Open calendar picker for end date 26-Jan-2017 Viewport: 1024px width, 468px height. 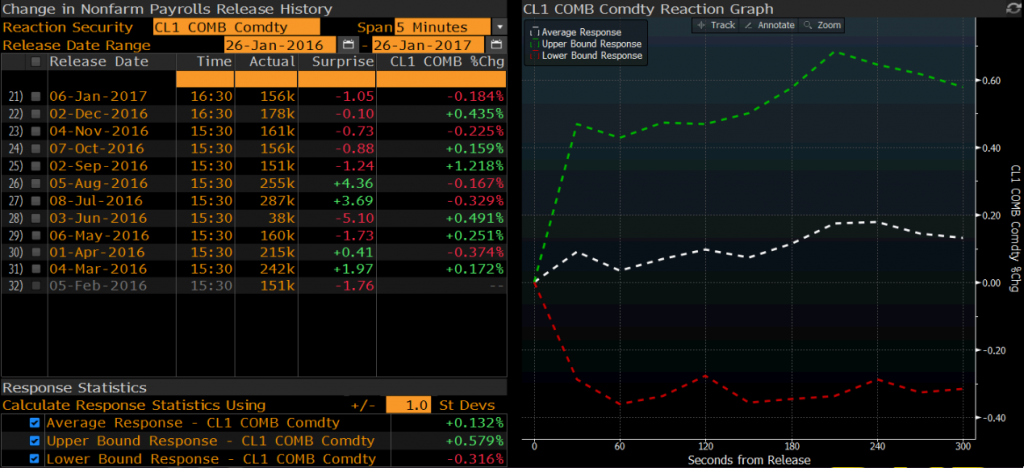pos(497,45)
